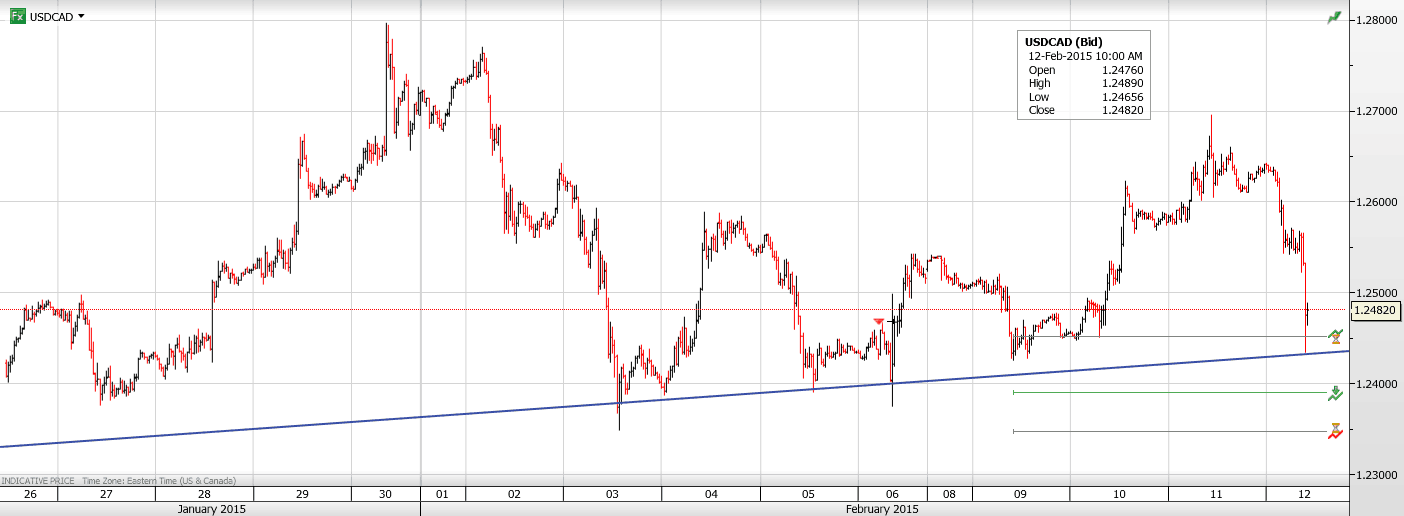Click the small red triangle marker on the chart
The image size is (1404, 516).
[x=878, y=321]
